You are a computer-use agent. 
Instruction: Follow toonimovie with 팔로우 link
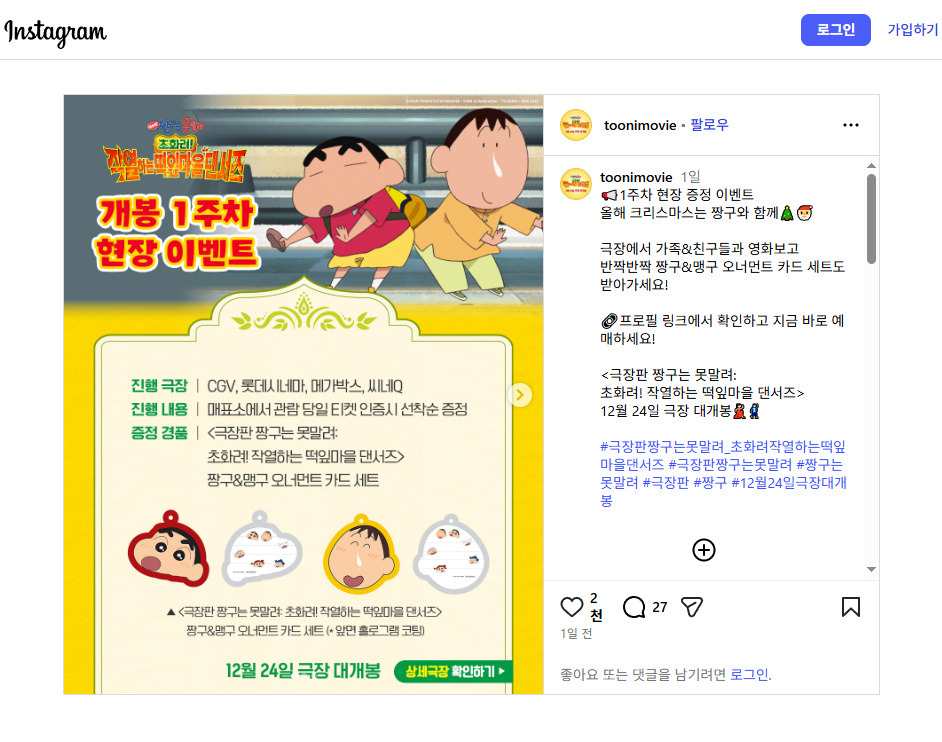(x=709, y=125)
